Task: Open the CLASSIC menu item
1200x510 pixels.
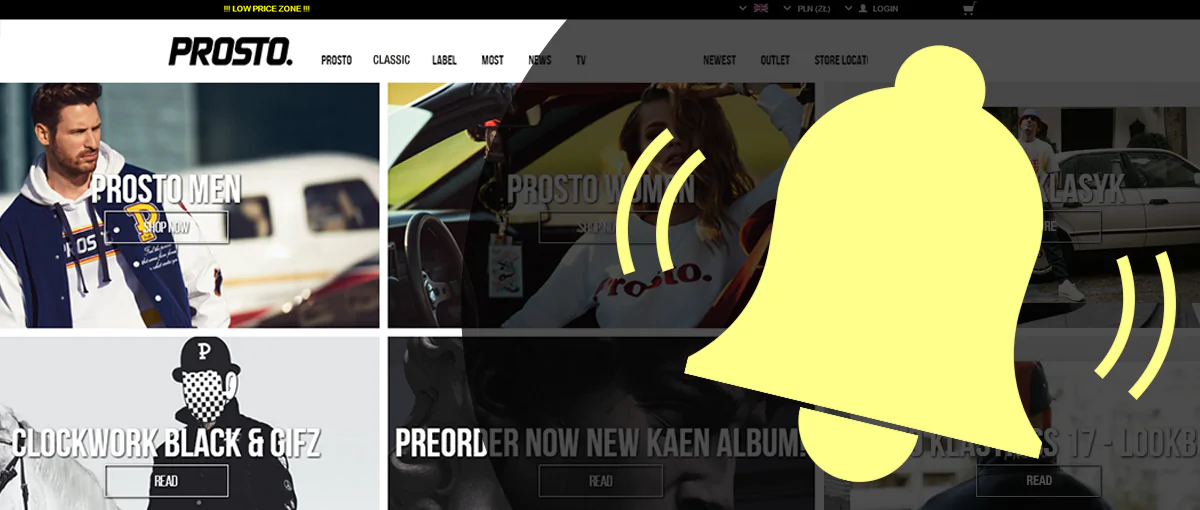Action: [391, 60]
